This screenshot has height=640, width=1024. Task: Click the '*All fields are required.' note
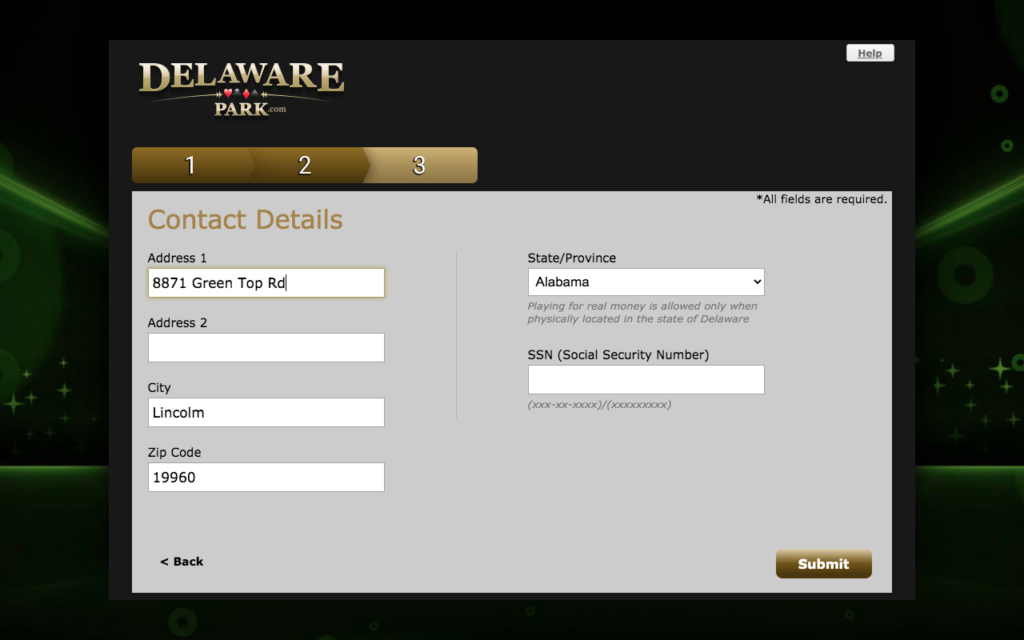pos(822,199)
